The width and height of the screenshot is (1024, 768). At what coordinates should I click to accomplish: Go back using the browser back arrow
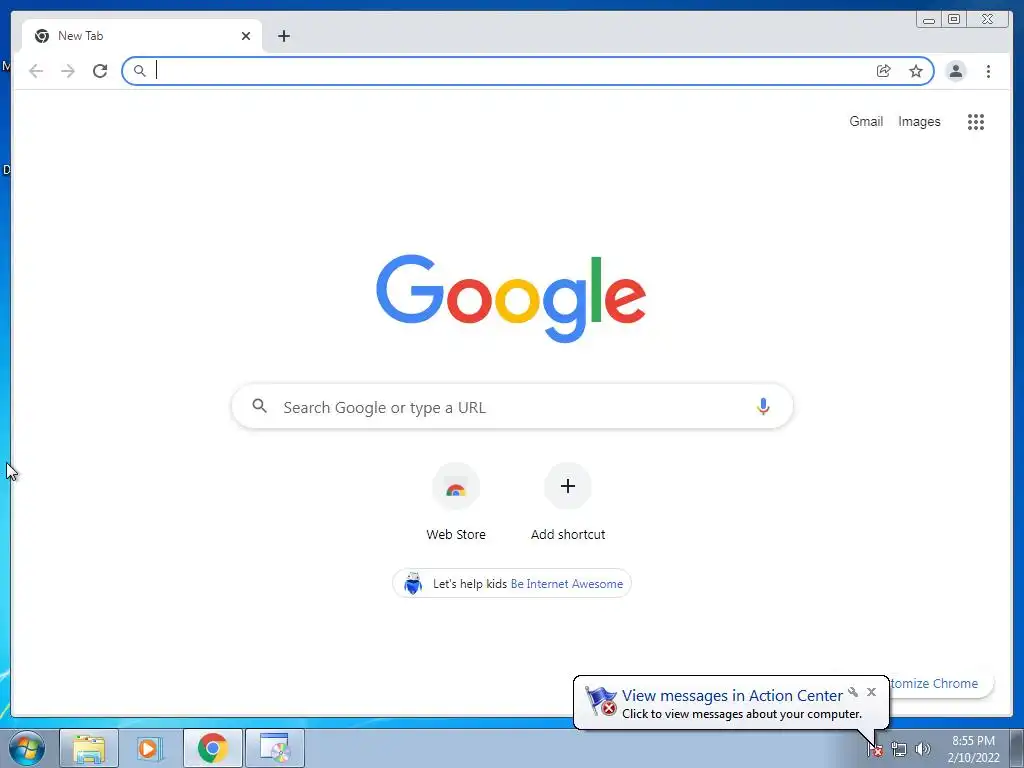pyautogui.click(x=36, y=71)
